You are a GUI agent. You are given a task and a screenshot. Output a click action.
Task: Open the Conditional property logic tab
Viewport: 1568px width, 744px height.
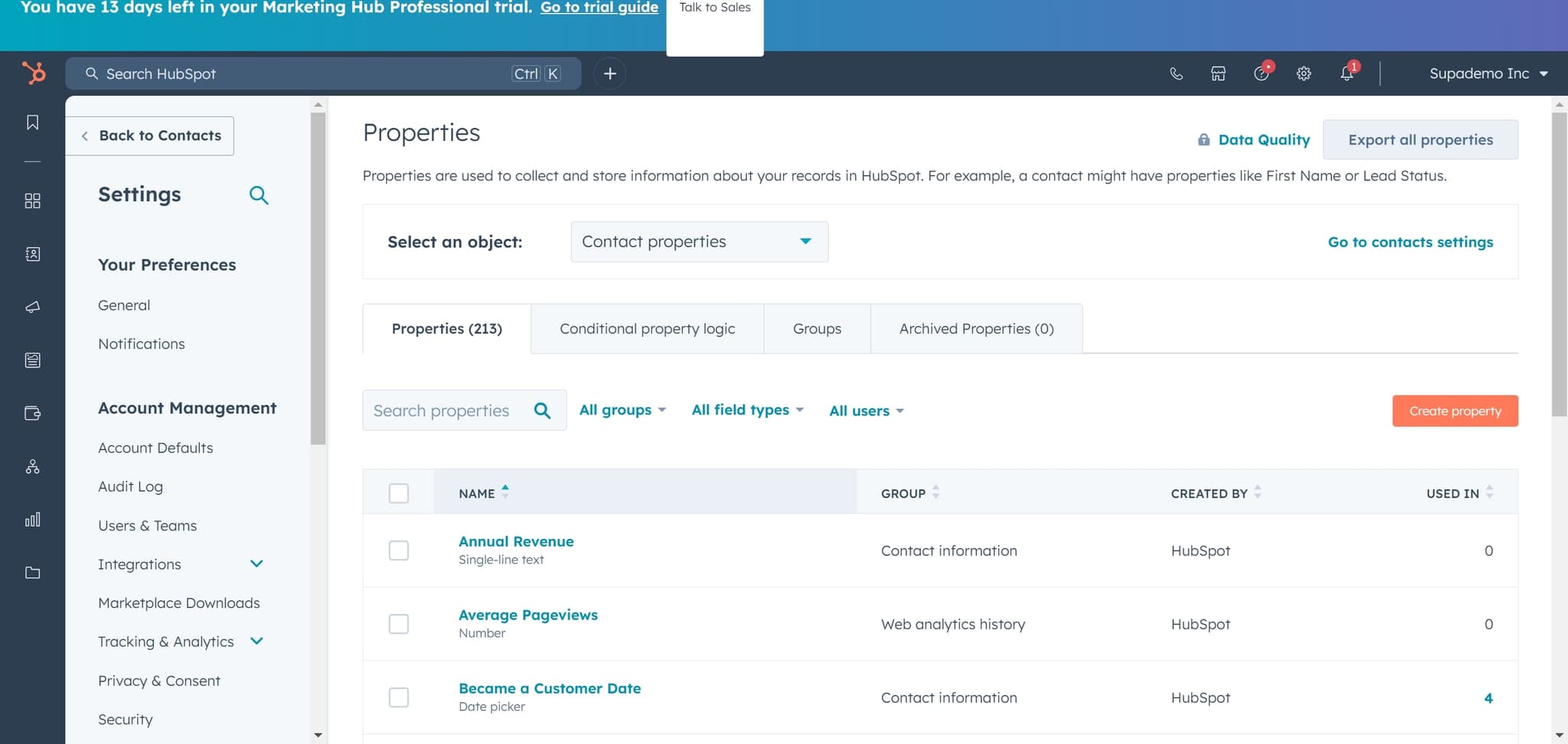(x=647, y=328)
